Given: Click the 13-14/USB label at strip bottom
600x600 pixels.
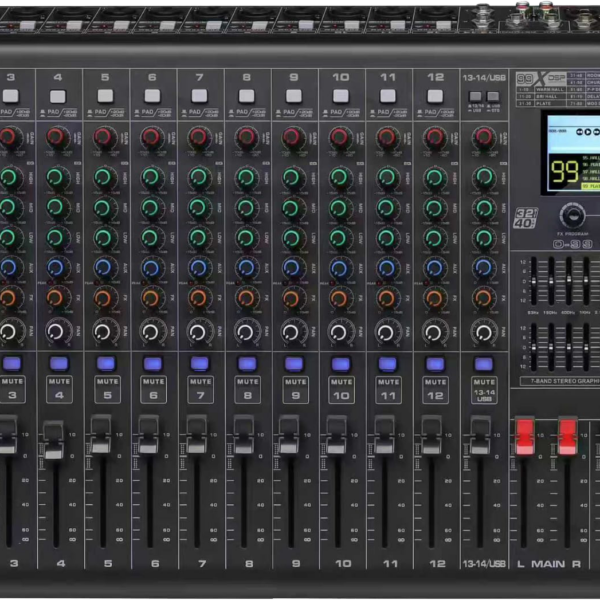Looking at the screenshot, I should pos(484,564).
